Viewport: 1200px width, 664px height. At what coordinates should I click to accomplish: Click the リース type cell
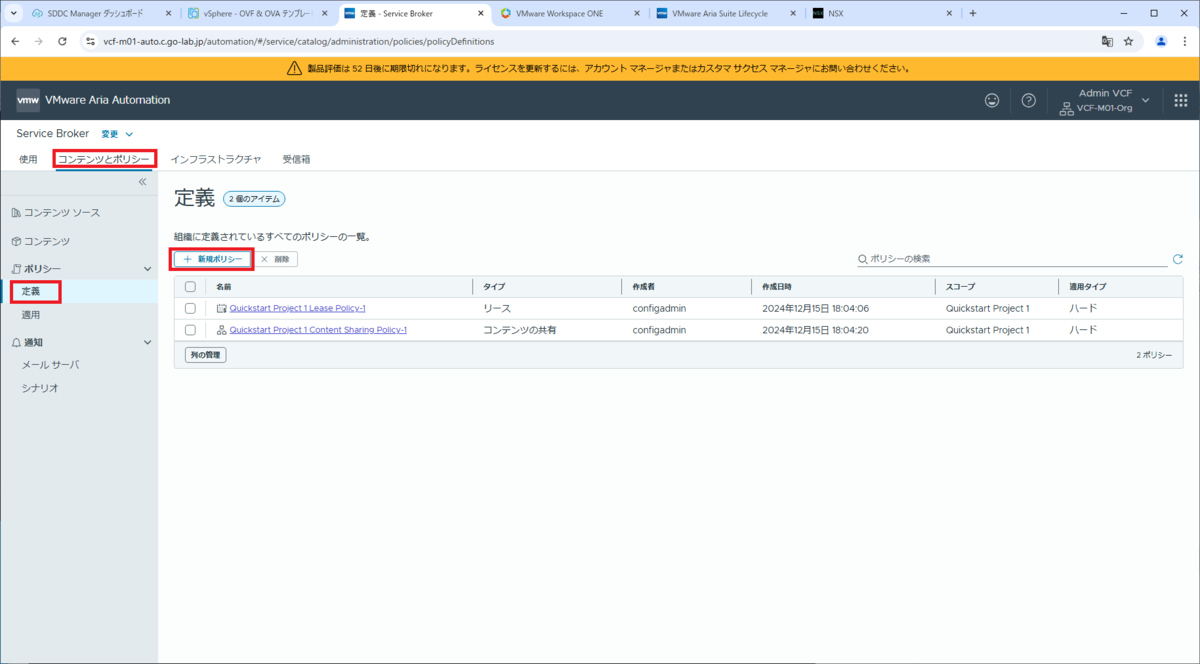tap(497, 308)
